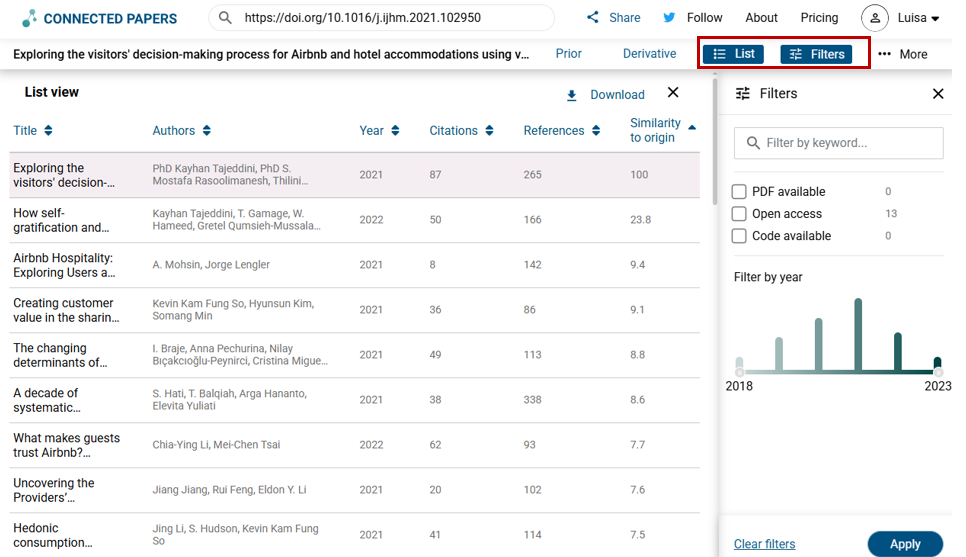Tick the Code available checkbox
Screen dimensions: 966x557
pos(739,236)
